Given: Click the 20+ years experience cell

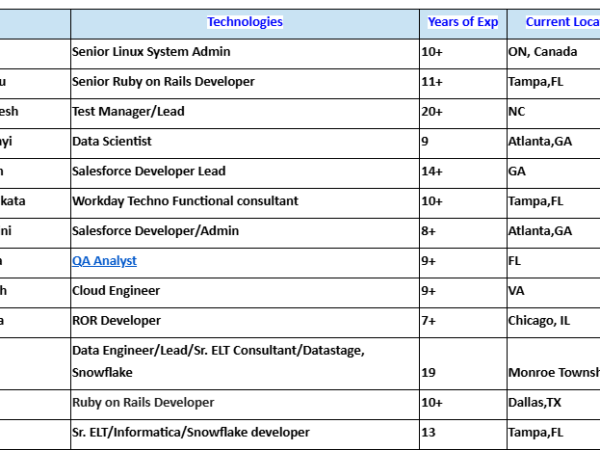Looking at the screenshot, I should (463, 114).
